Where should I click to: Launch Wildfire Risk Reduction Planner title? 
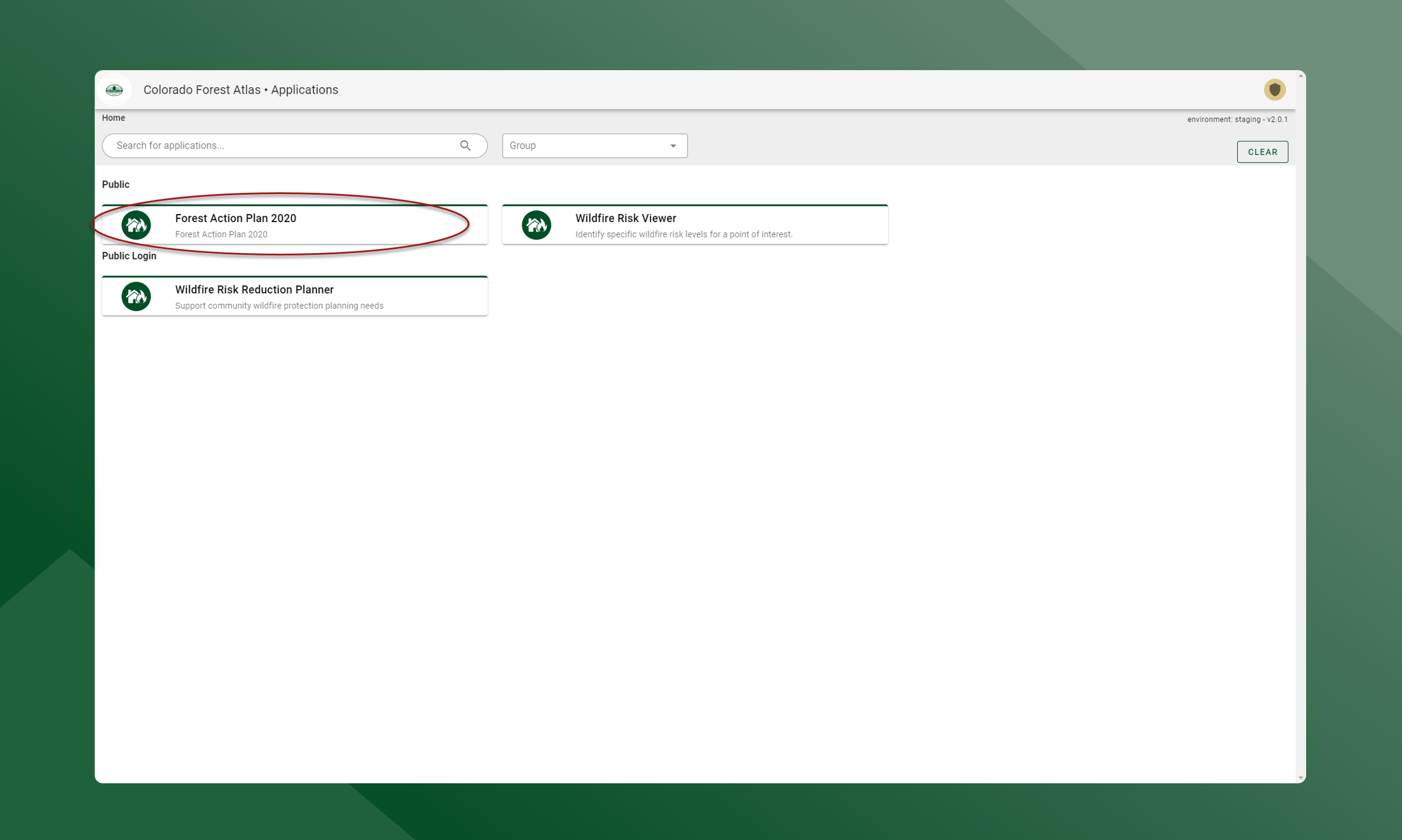(x=254, y=289)
